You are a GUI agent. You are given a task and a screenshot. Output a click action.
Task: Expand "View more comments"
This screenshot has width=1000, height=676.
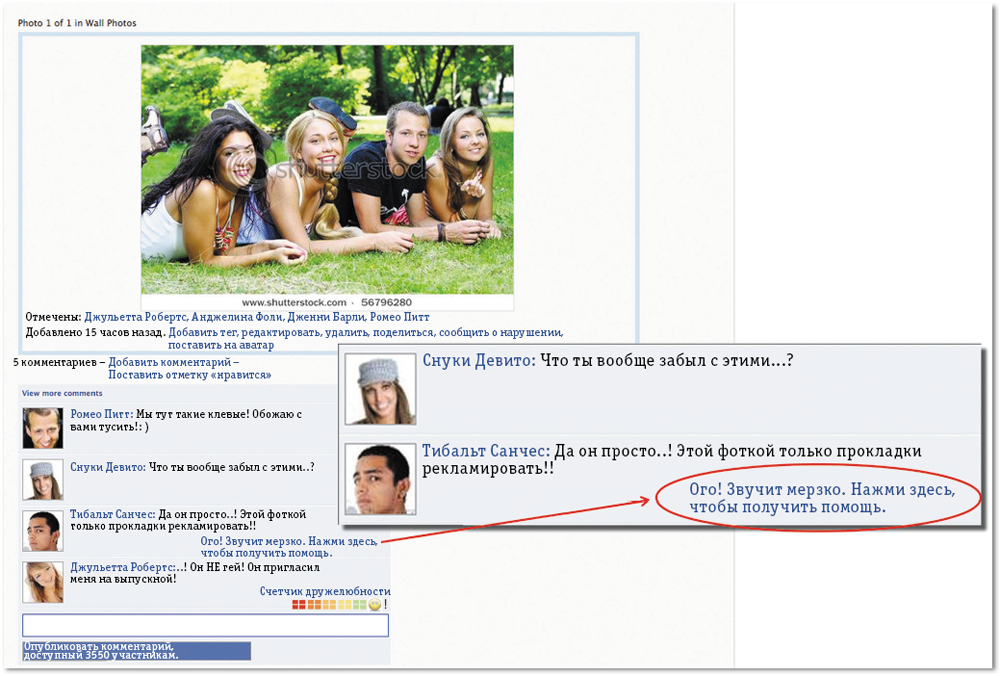tap(62, 394)
